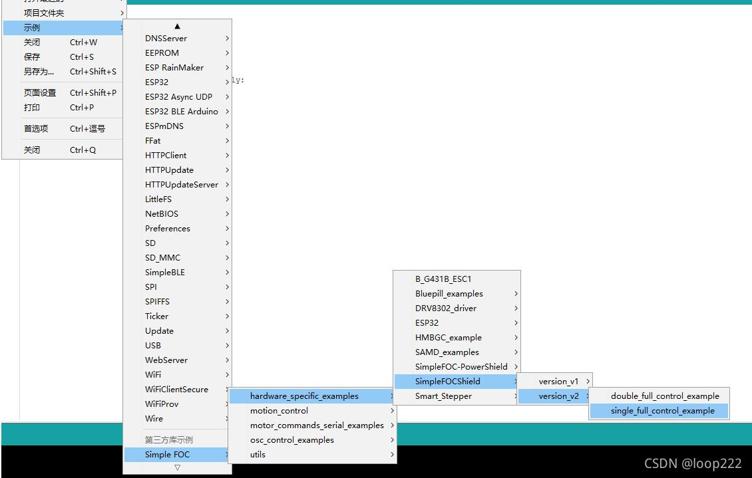This screenshot has height=478, width=752.
Task: Choose 关闭 Ctrl+Q to quit
Action: click(62, 150)
